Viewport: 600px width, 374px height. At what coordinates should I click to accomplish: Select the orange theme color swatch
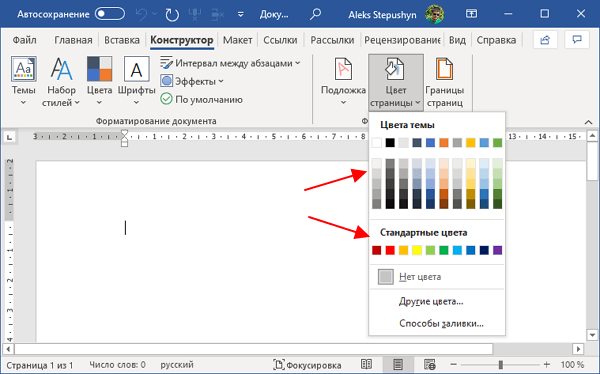[x=444, y=143]
